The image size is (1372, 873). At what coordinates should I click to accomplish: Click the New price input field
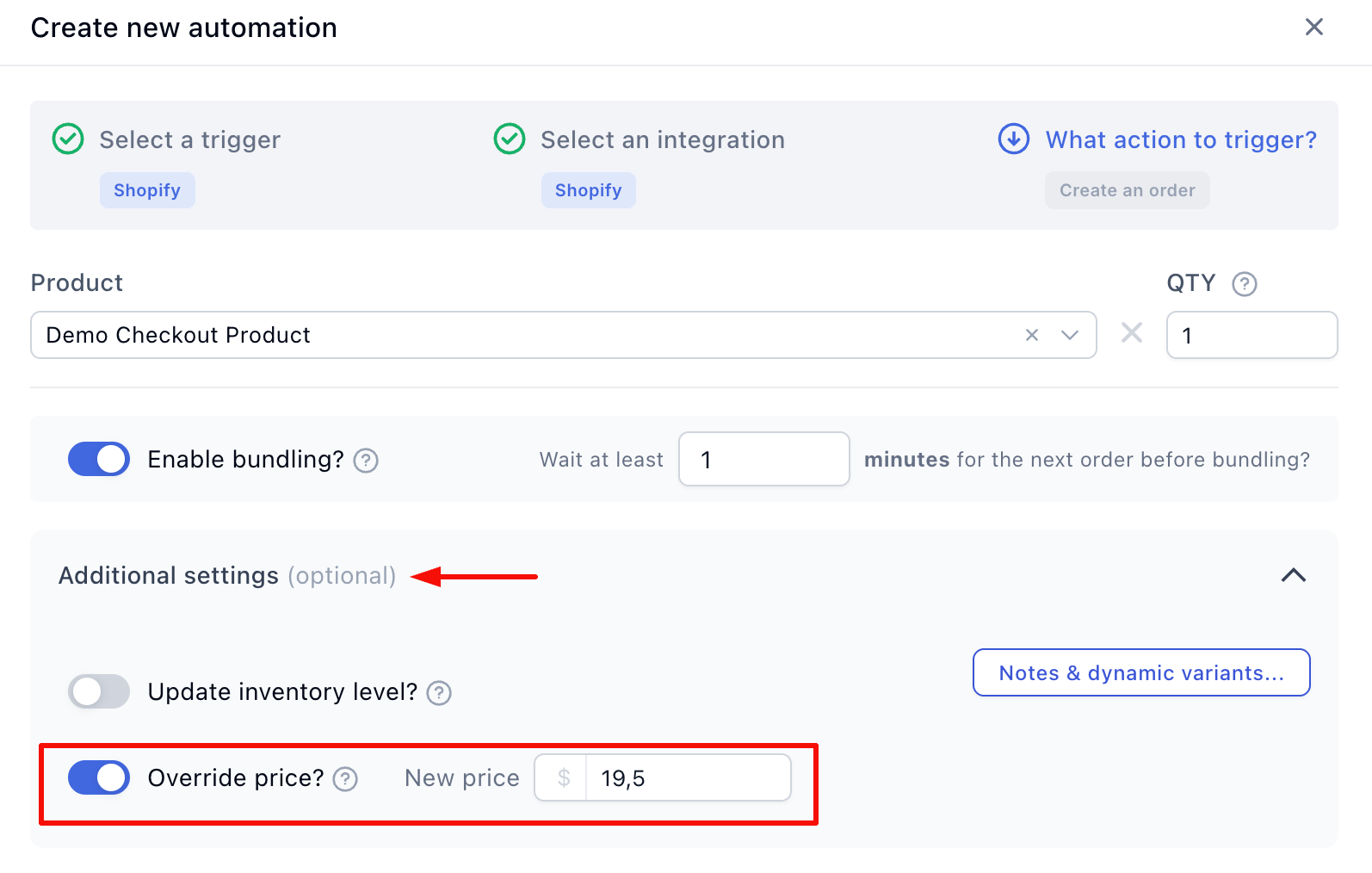687,778
